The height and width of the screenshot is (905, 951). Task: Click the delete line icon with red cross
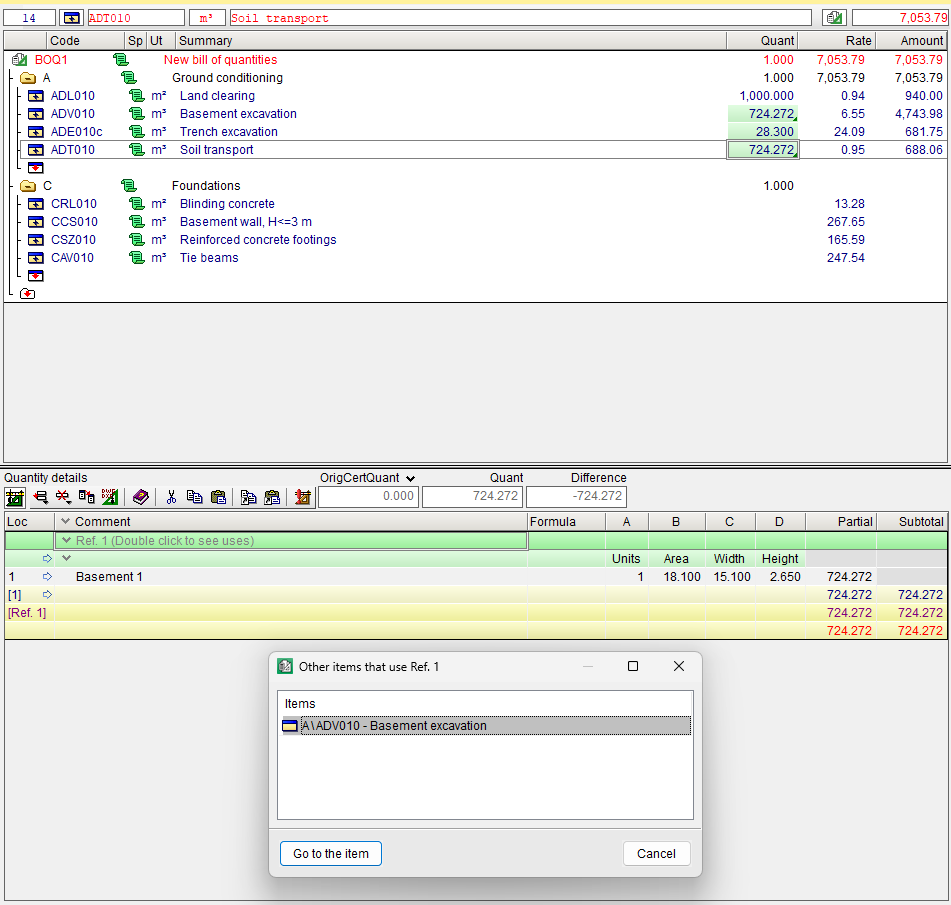pos(63,497)
